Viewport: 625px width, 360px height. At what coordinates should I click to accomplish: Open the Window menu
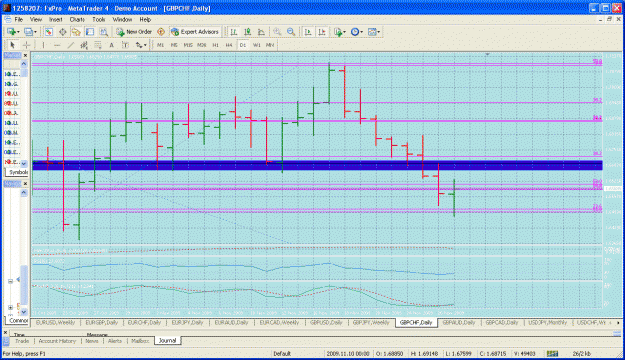click(122, 19)
